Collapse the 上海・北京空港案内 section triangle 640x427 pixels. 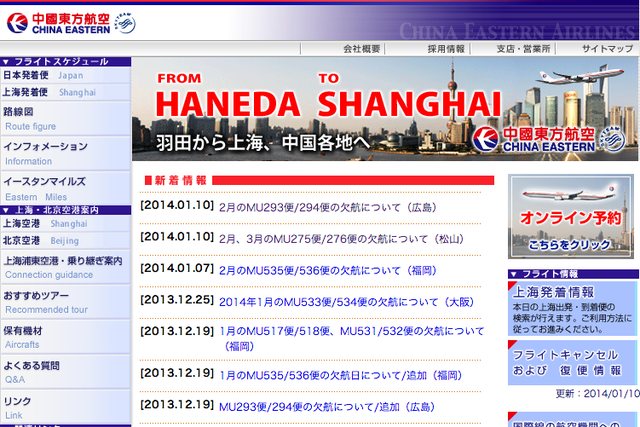(x=6, y=211)
